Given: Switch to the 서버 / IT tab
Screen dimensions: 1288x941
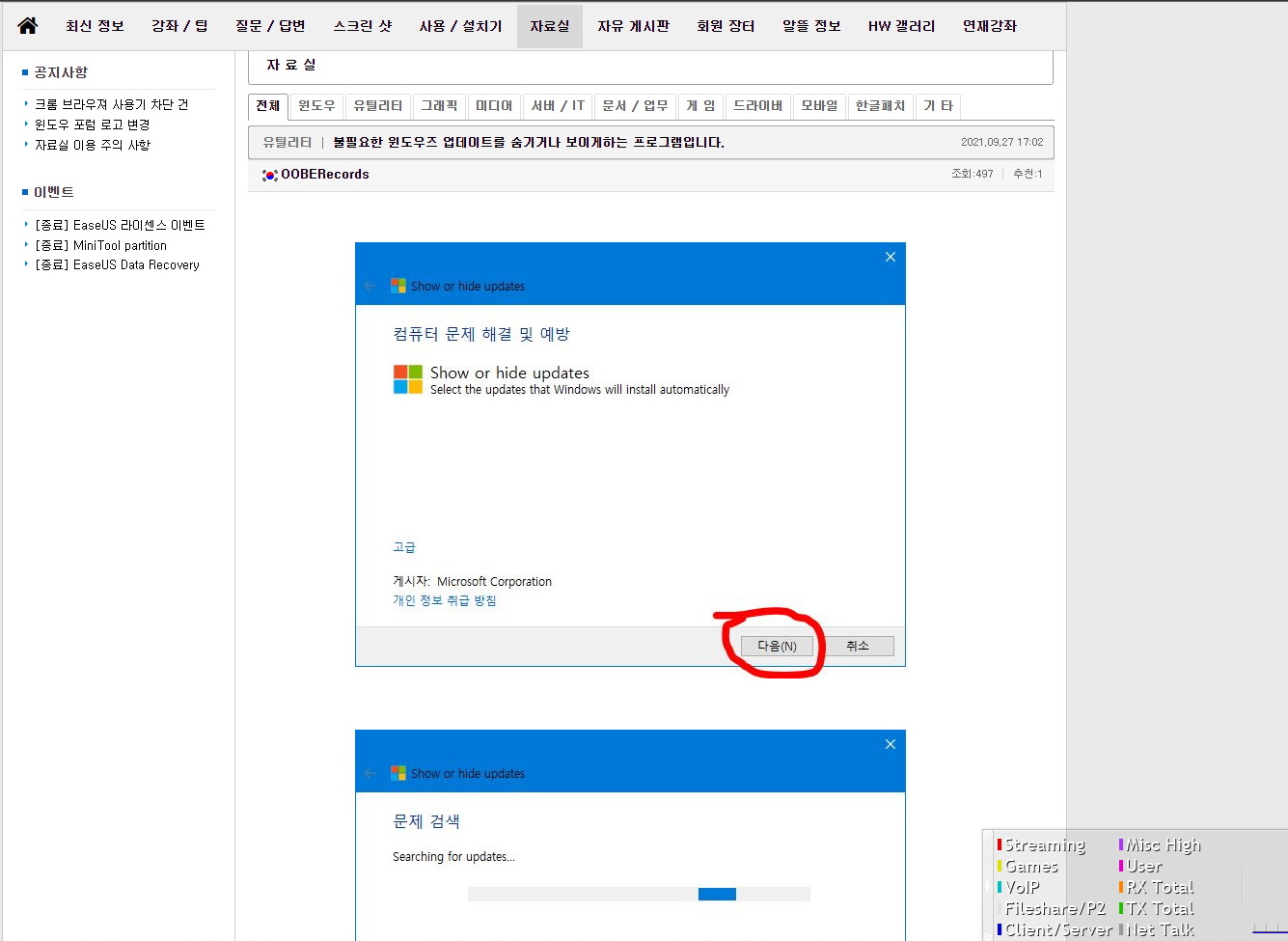Looking at the screenshot, I should coord(558,106).
